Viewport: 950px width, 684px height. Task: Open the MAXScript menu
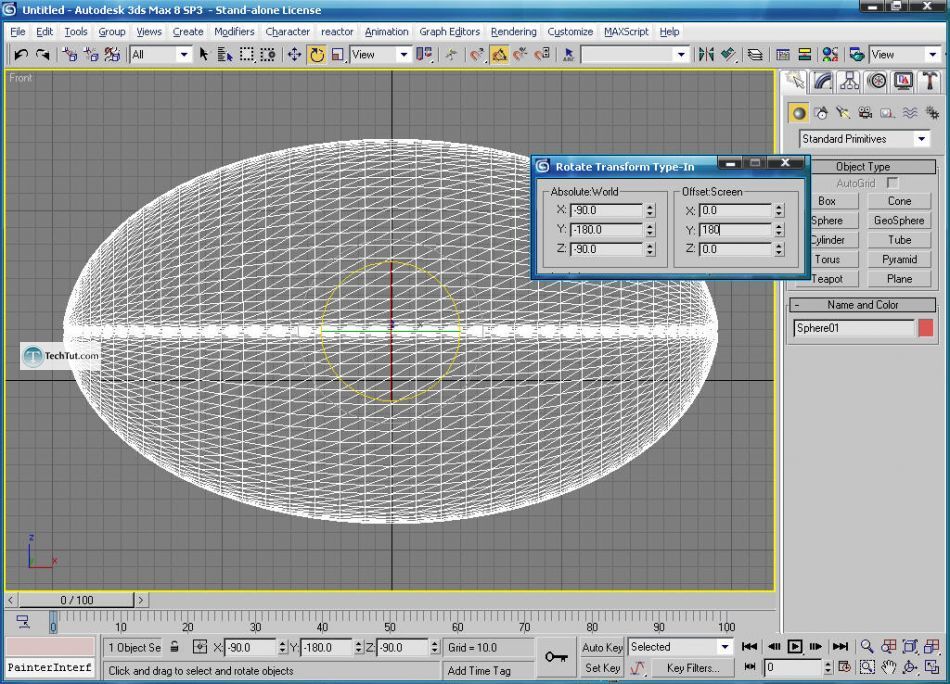coord(626,32)
